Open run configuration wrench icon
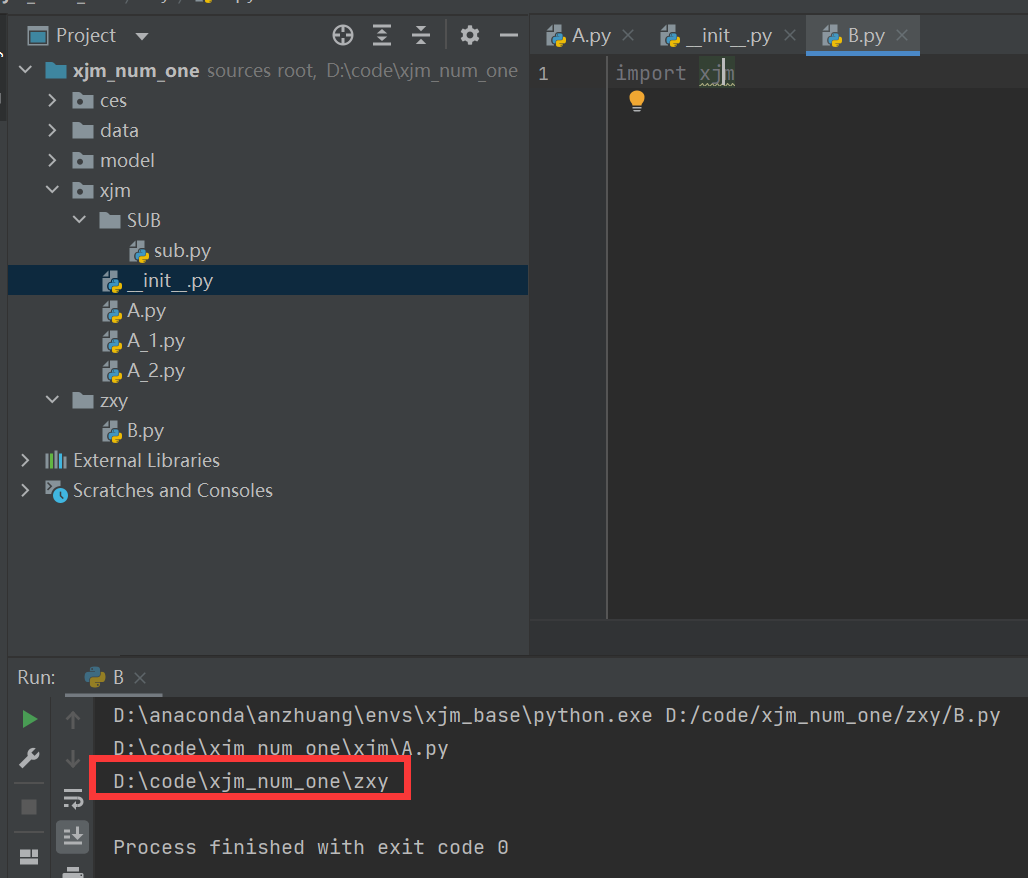1028x878 pixels. pyautogui.click(x=29, y=758)
